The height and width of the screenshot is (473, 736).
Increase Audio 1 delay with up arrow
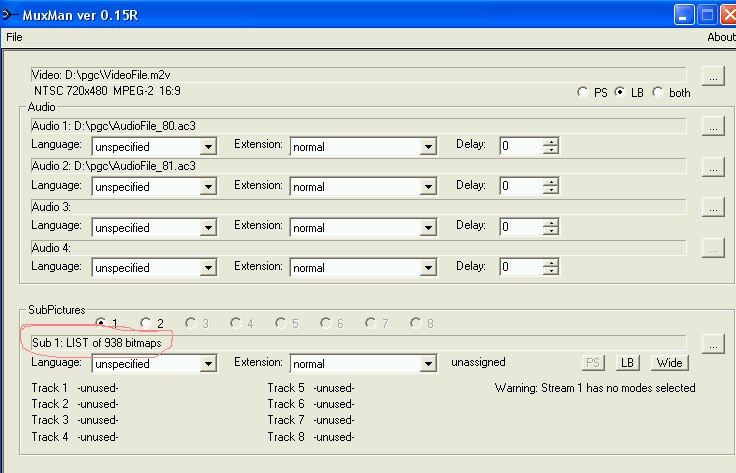click(x=551, y=142)
